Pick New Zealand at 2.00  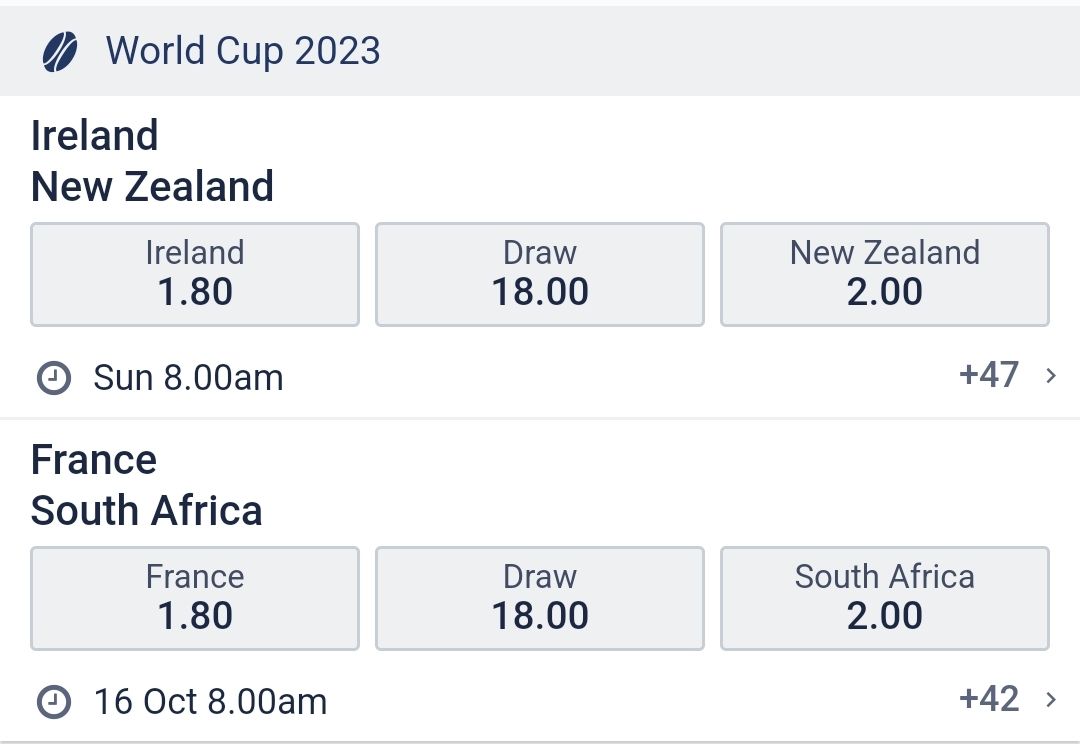point(884,274)
